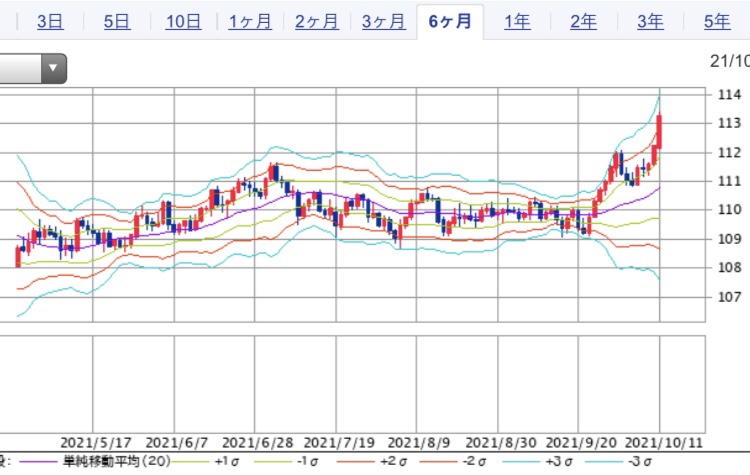Click the 2021/8/9 date axis label
Image resolution: width=750 pixels, height=475 pixels.
tap(419, 442)
